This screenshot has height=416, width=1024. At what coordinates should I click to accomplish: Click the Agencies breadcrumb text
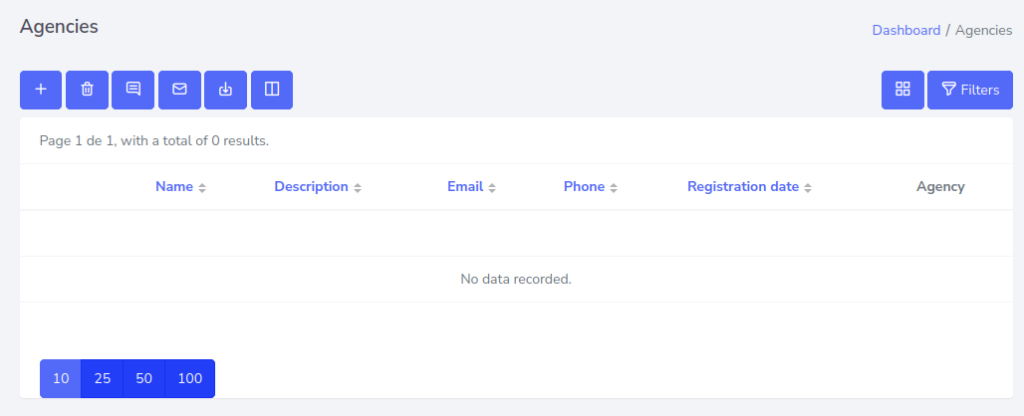(x=983, y=30)
